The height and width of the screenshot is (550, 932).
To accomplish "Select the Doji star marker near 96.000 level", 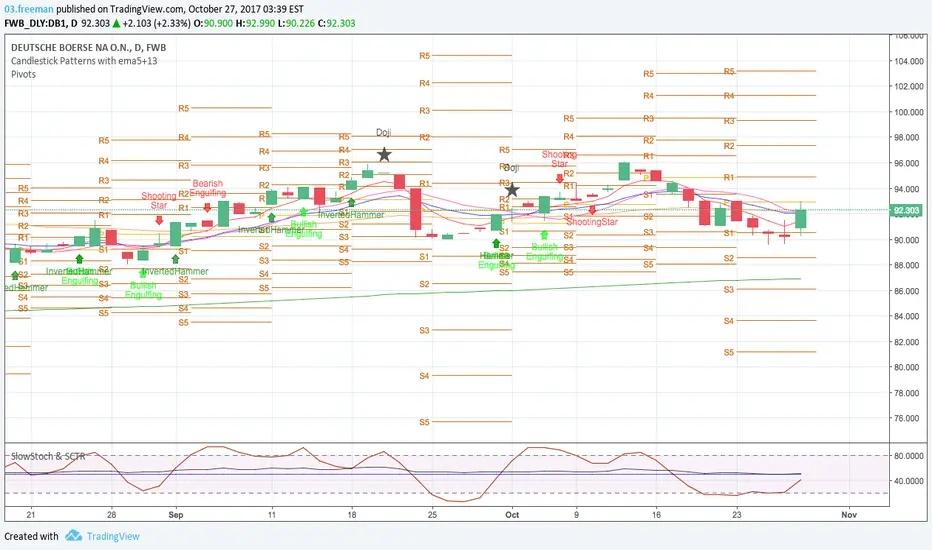I will coord(385,155).
